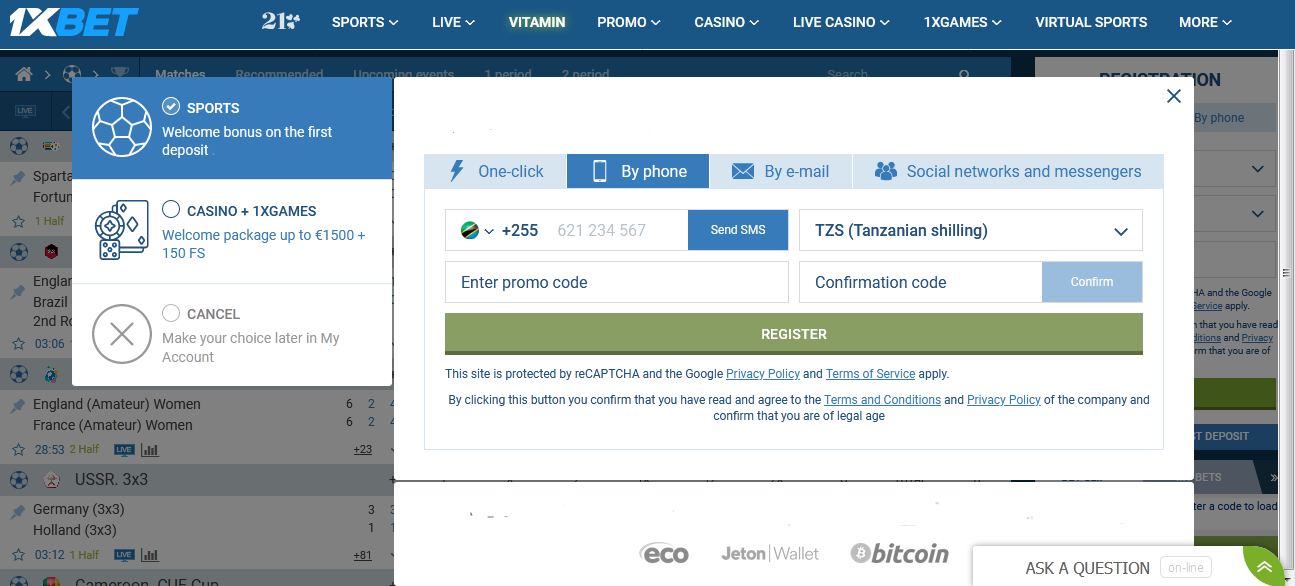Image resolution: width=1295 pixels, height=586 pixels.
Task: Open the +81 more markets link
Action: point(363,555)
